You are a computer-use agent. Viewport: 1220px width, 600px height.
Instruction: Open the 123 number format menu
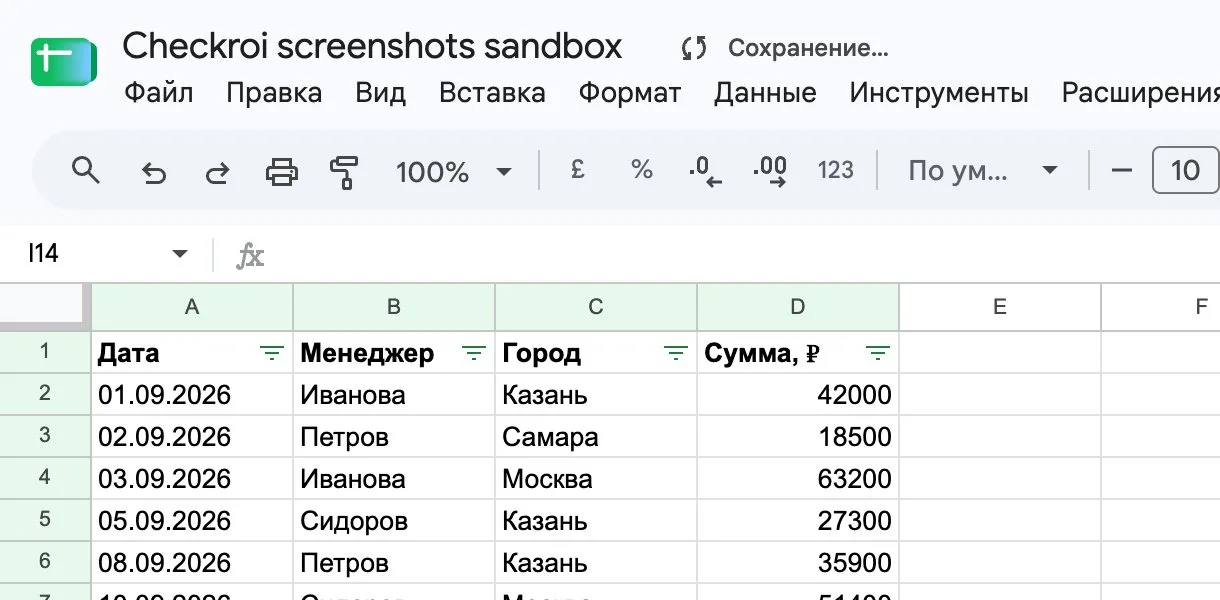835,170
